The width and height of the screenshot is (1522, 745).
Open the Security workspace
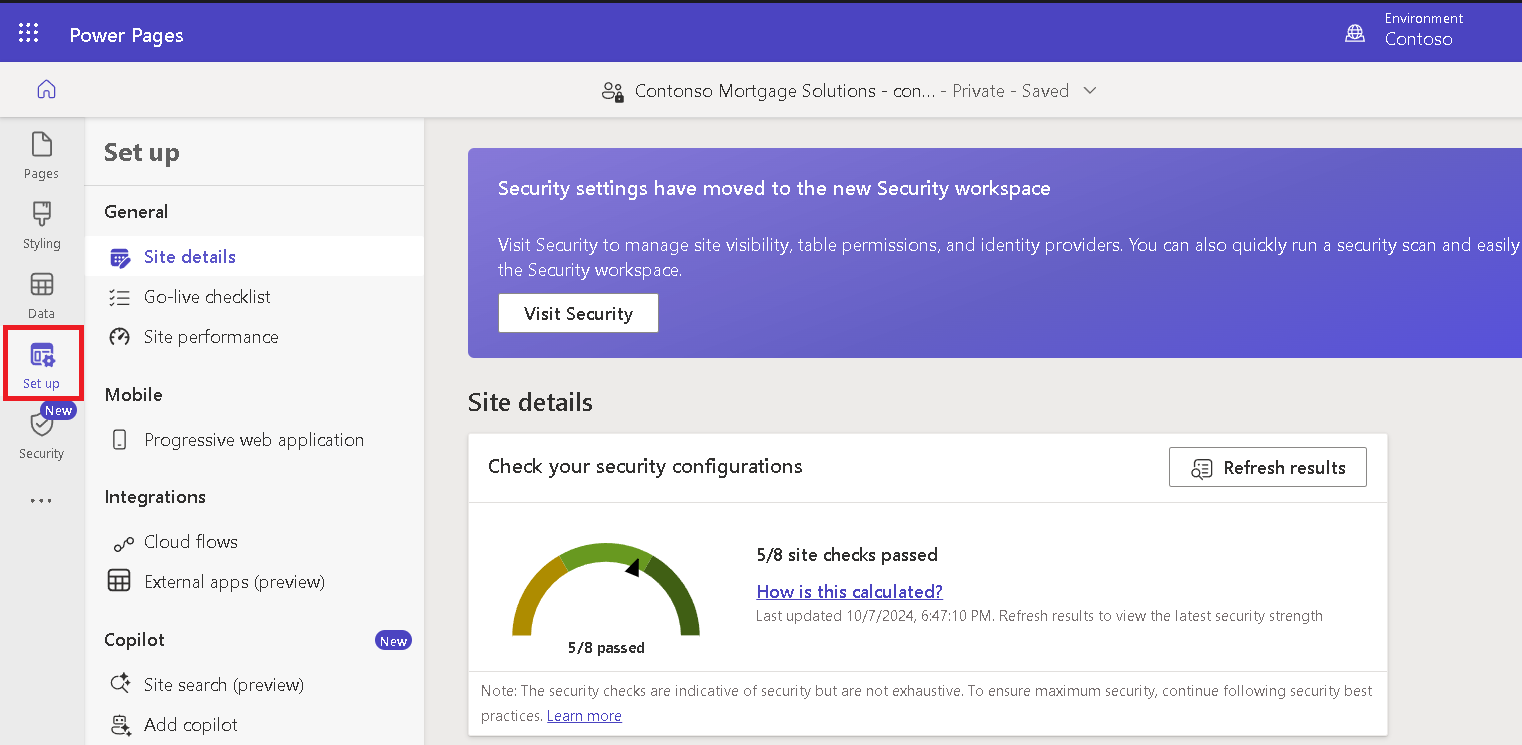pos(41,435)
